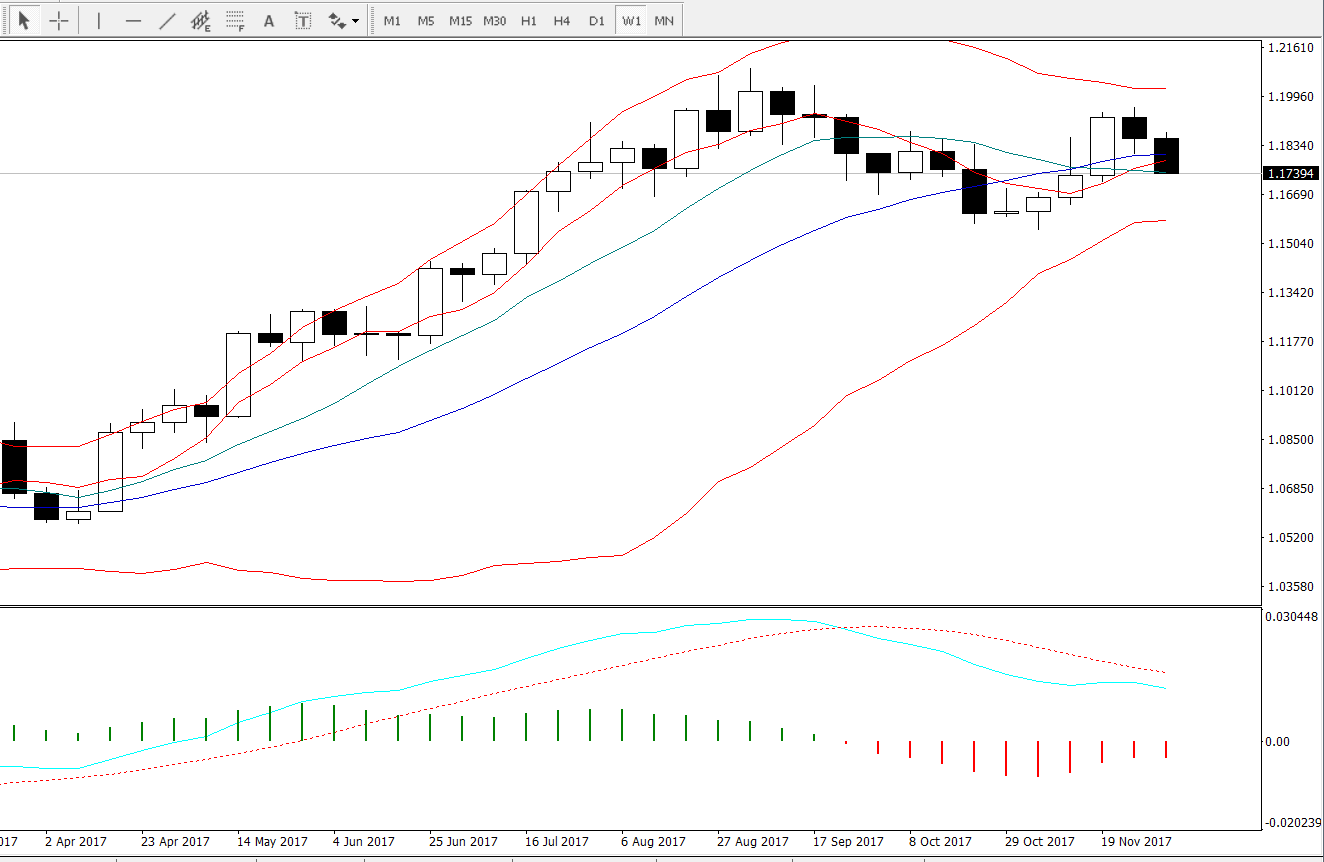Pick the Horizontal Line drawing tool
This screenshot has width=1324, height=862.
point(133,20)
